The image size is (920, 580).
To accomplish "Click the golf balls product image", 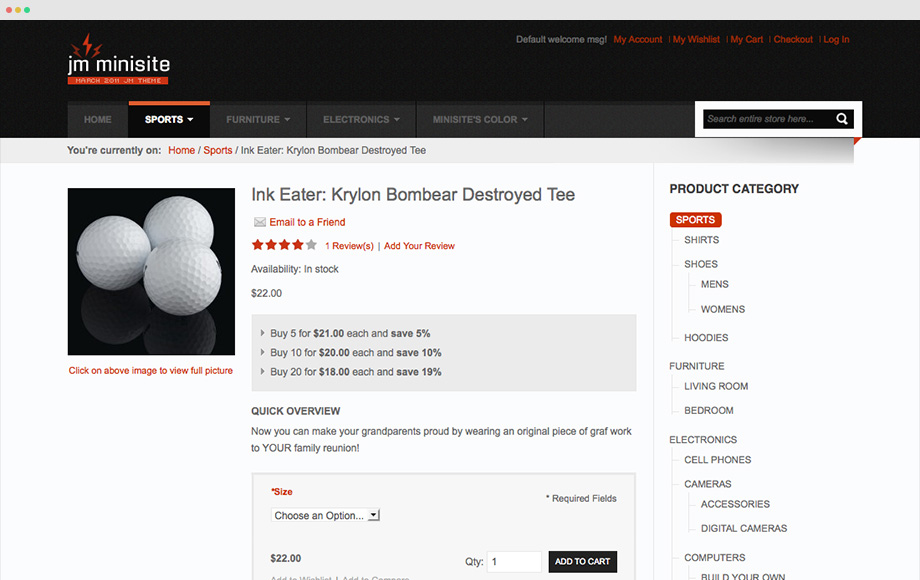I will pos(151,272).
